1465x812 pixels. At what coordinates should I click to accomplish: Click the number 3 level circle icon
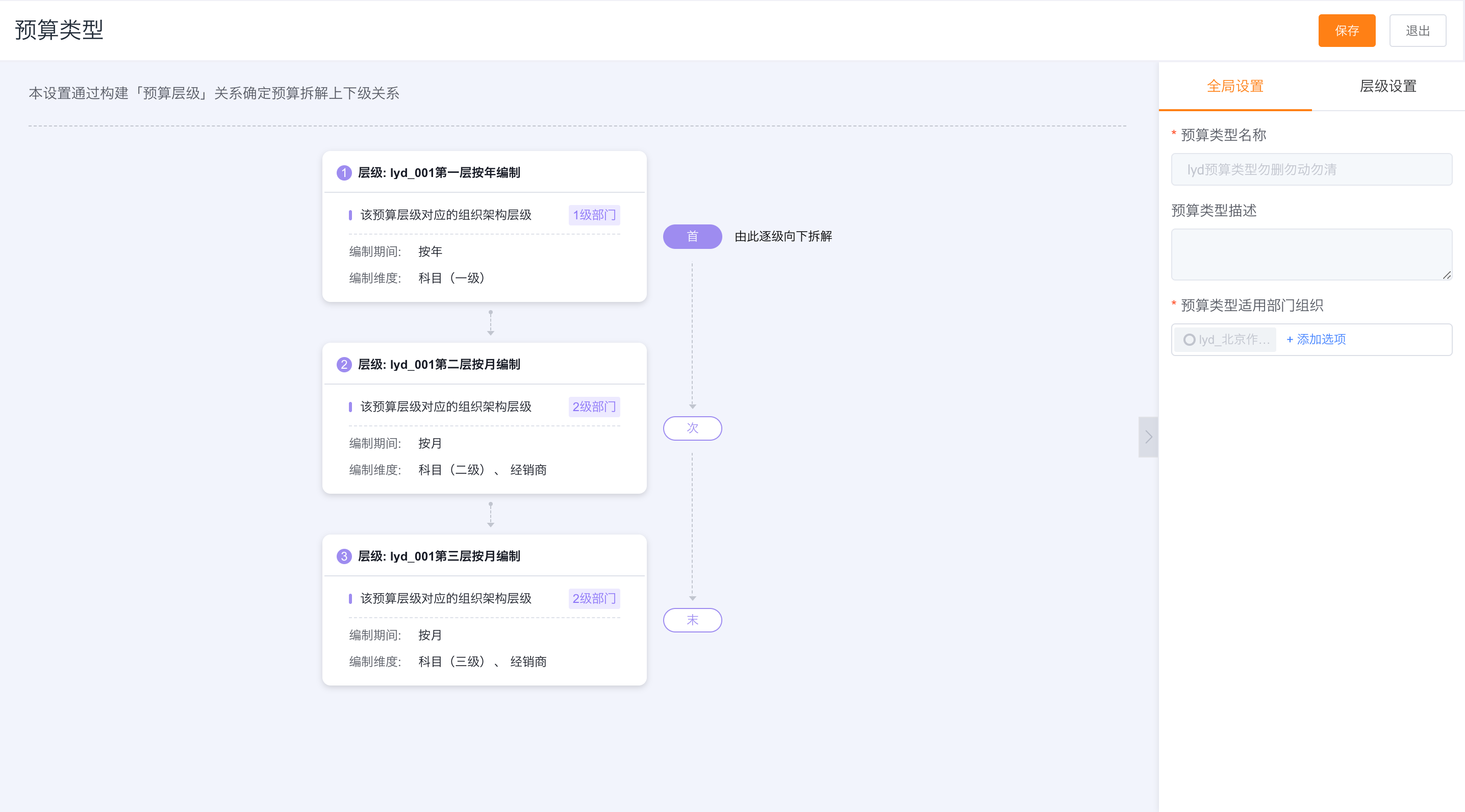[343, 556]
